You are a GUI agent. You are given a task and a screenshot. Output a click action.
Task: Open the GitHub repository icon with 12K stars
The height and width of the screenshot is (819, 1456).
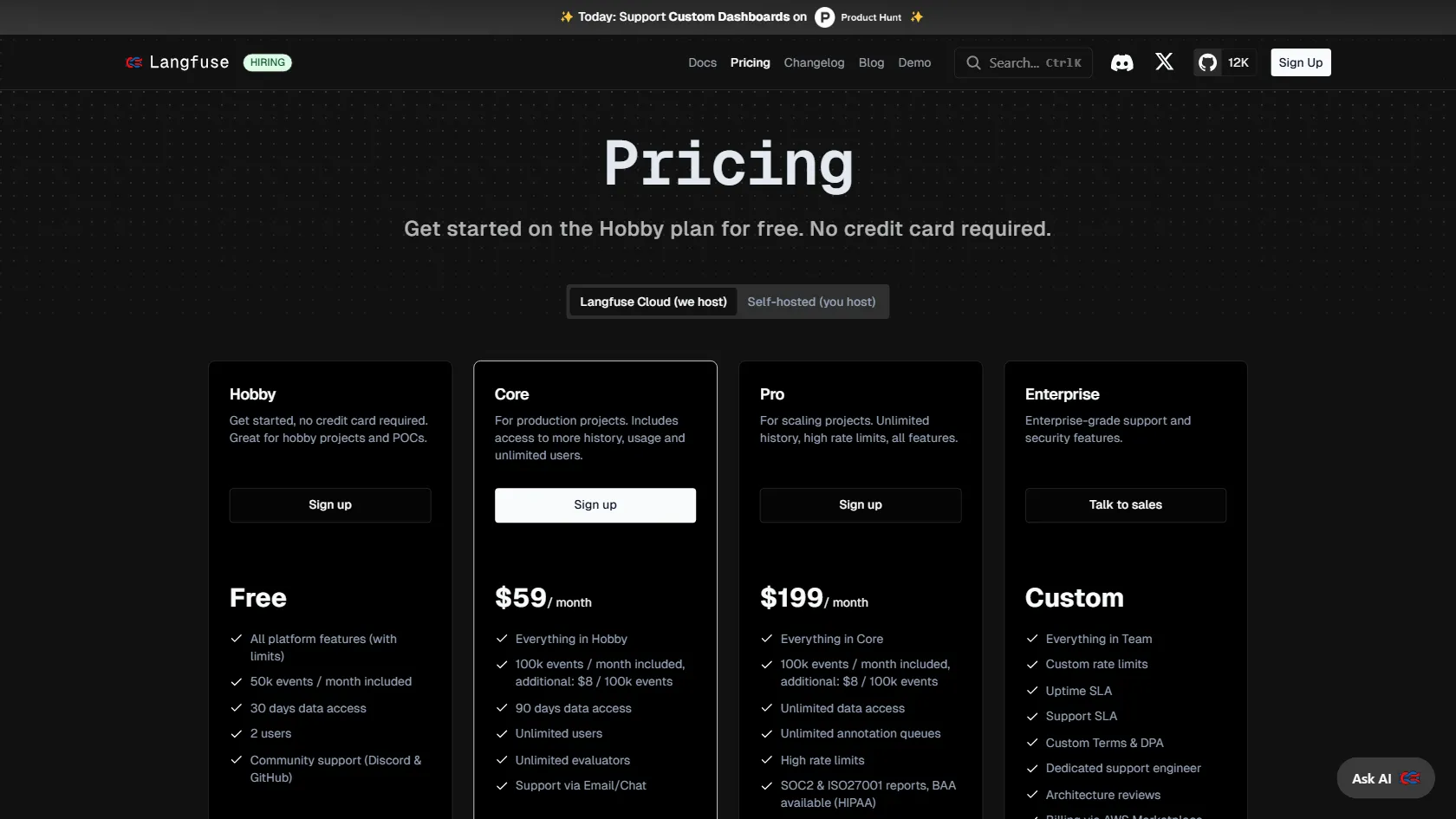click(1224, 62)
